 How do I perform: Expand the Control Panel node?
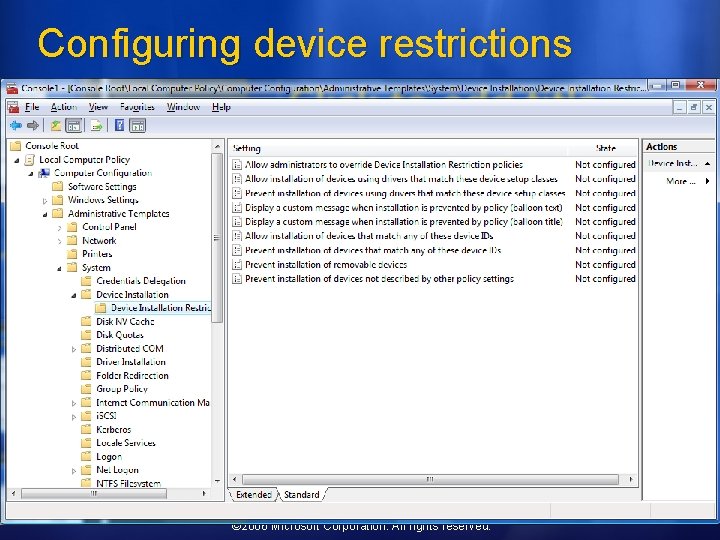[x=60, y=227]
